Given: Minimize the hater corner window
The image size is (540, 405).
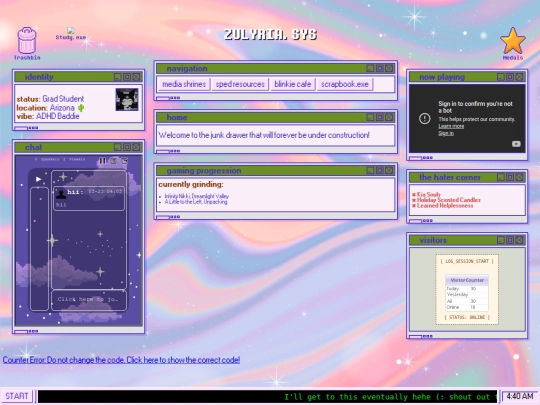Looking at the screenshot, I should coord(501,177).
